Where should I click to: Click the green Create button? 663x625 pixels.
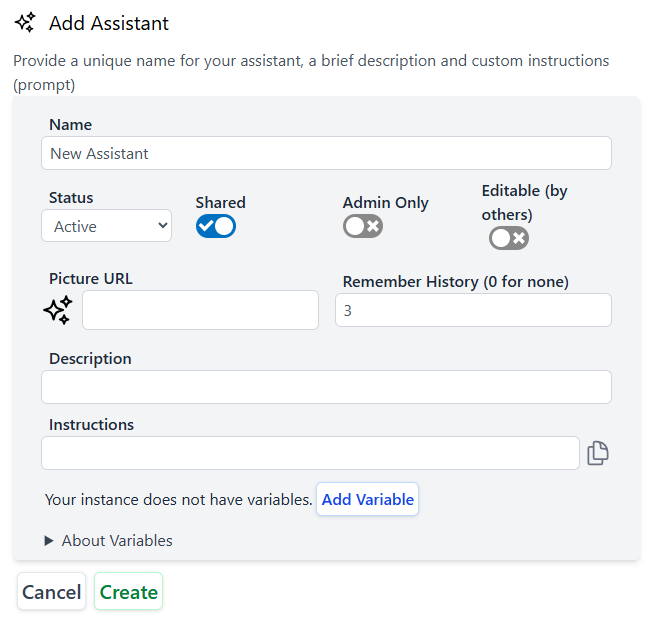(129, 592)
